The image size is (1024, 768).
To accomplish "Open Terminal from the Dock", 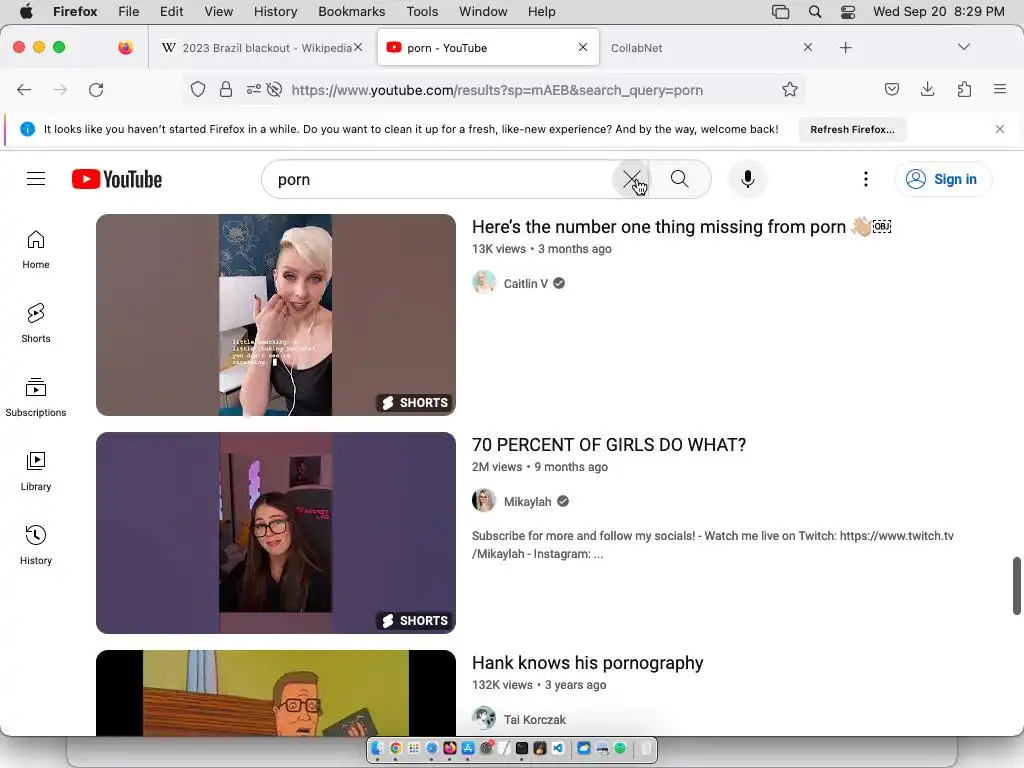I will coord(522,748).
